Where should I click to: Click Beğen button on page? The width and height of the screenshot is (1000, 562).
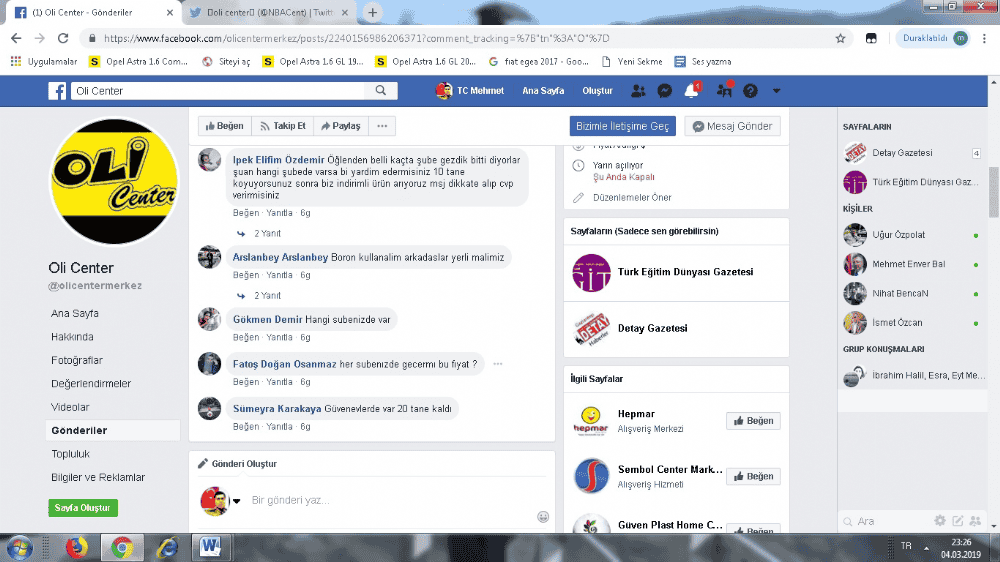pyautogui.click(x=224, y=126)
